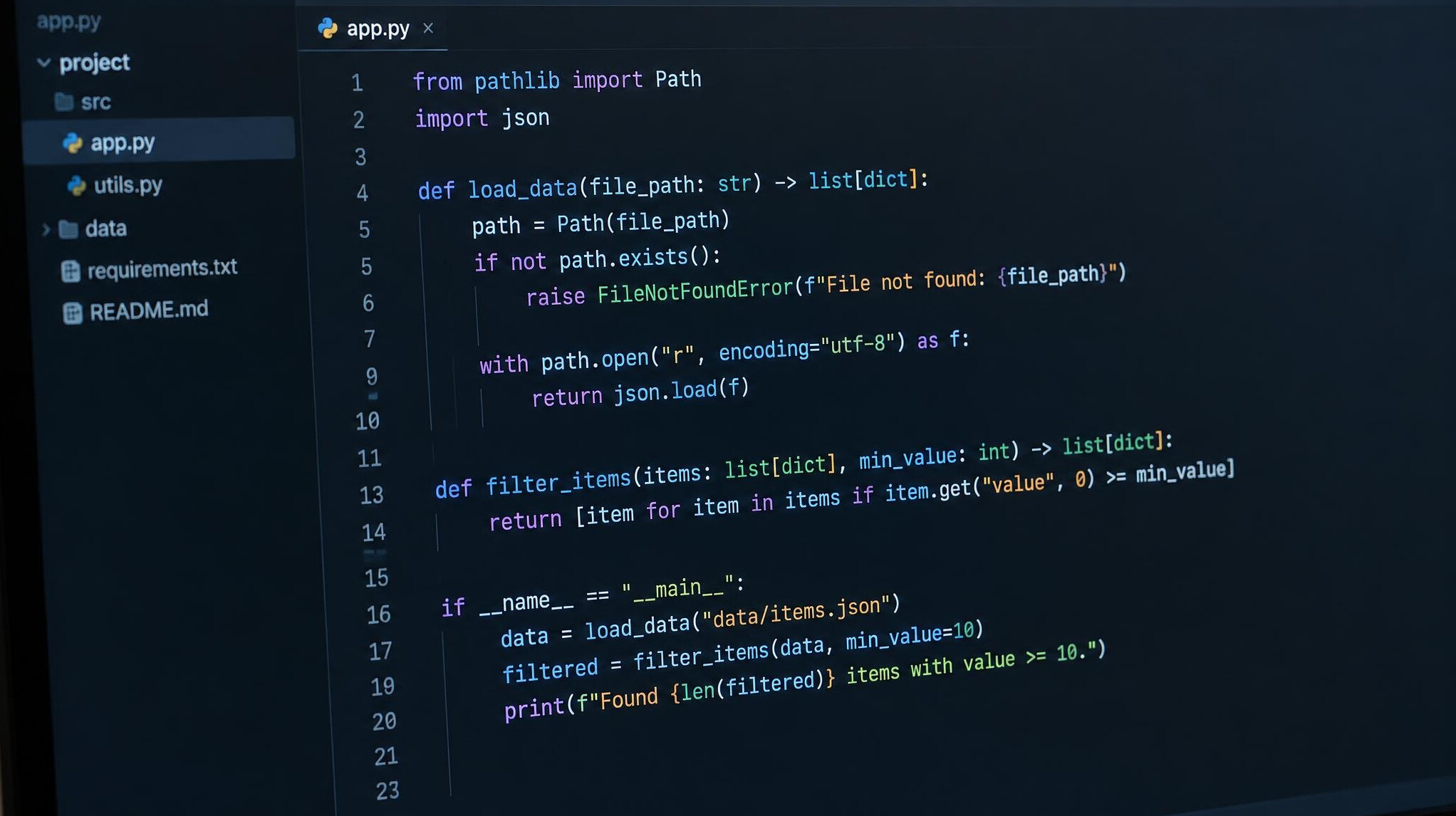1456x816 pixels.
Task: Click 'Path(file_path)' on the assignment line
Action: click(643, 221)
